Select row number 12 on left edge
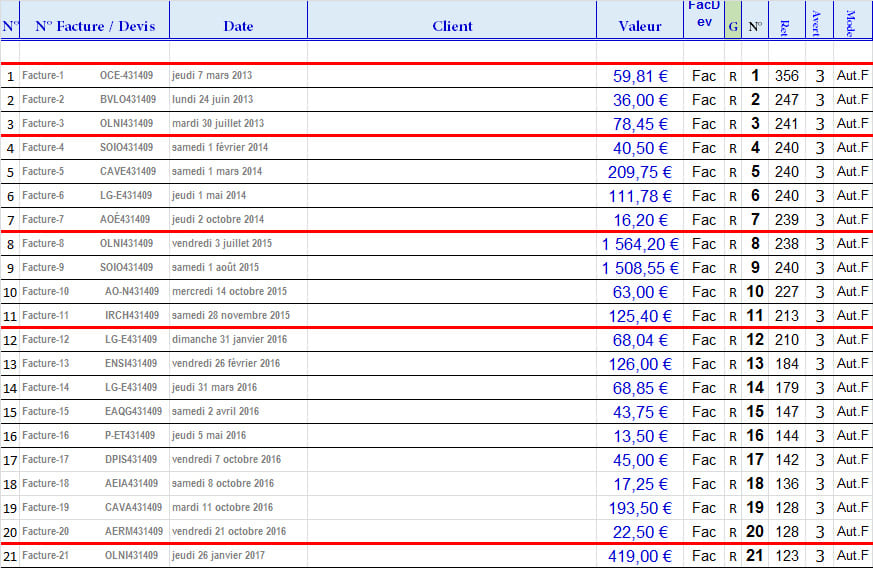The image size is (873, 568). (x=10, y=340)
